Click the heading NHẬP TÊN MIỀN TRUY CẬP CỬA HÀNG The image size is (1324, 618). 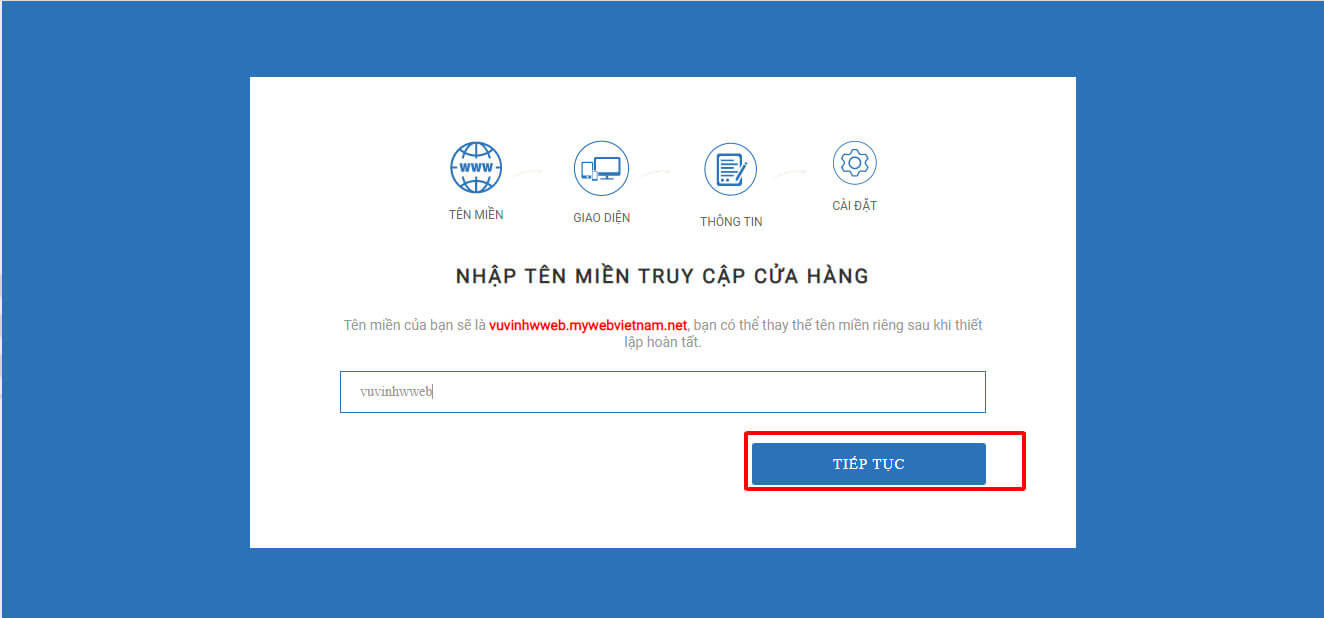662,276
